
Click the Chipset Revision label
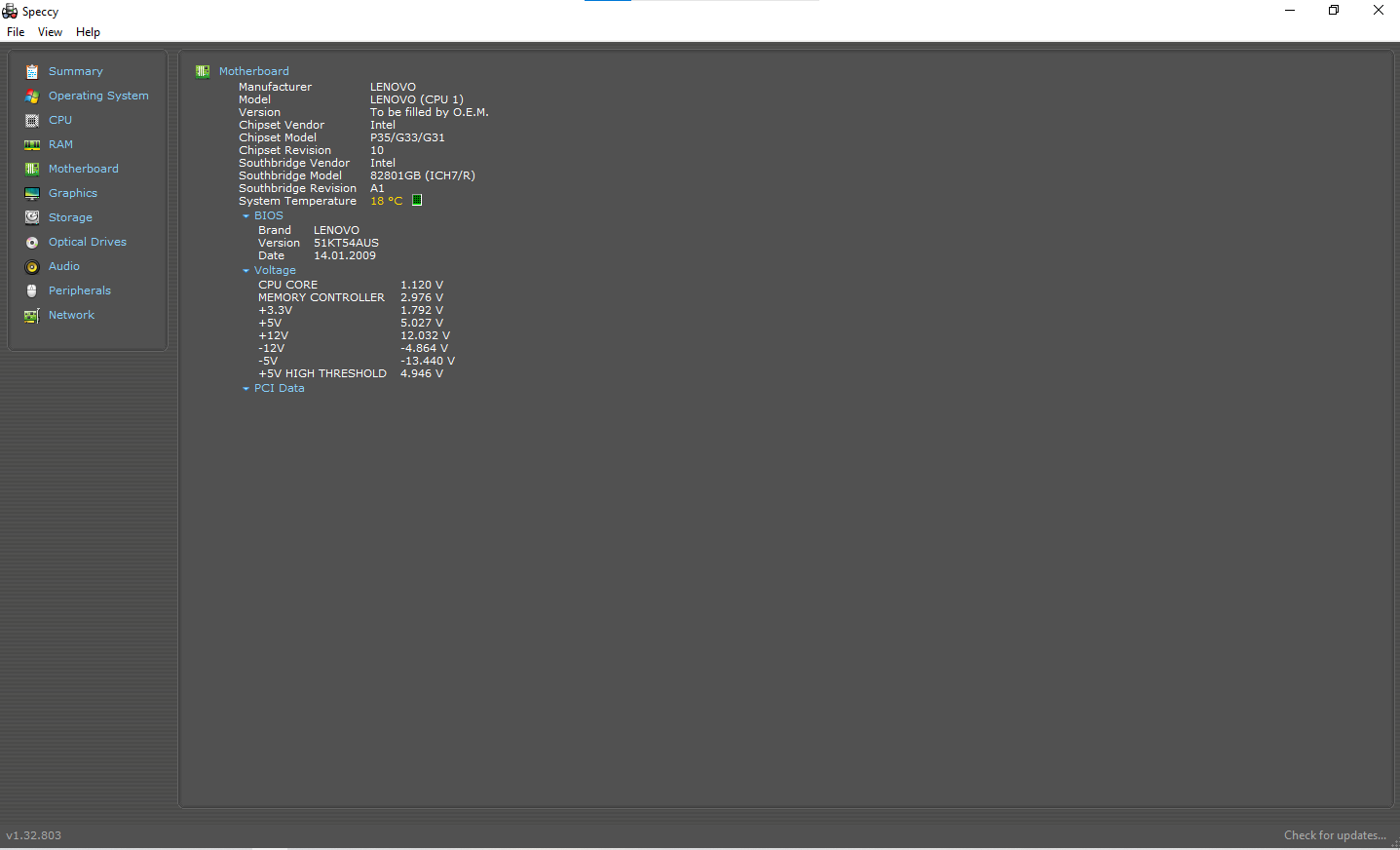(284, 150)
